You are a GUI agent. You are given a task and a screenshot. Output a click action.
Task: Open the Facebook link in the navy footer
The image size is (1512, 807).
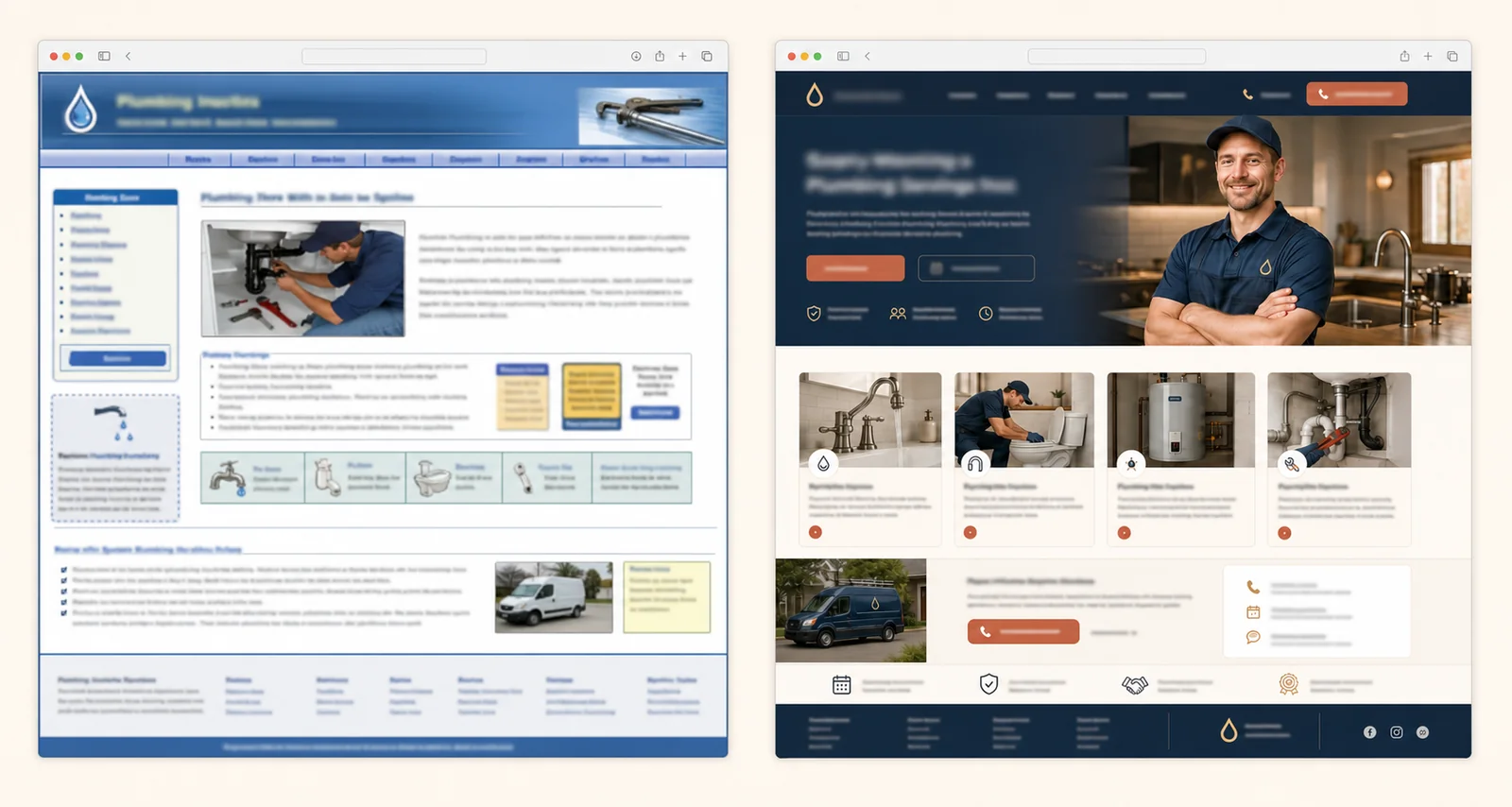[x=1369, y=732]
